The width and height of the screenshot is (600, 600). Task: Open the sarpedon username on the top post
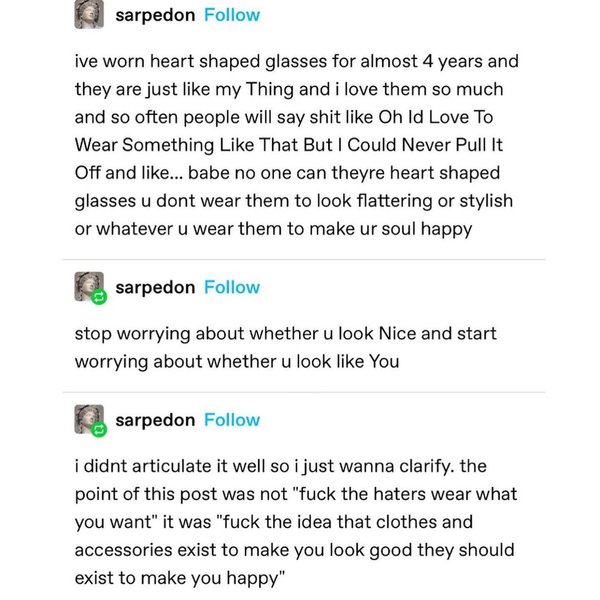(155, 15)
